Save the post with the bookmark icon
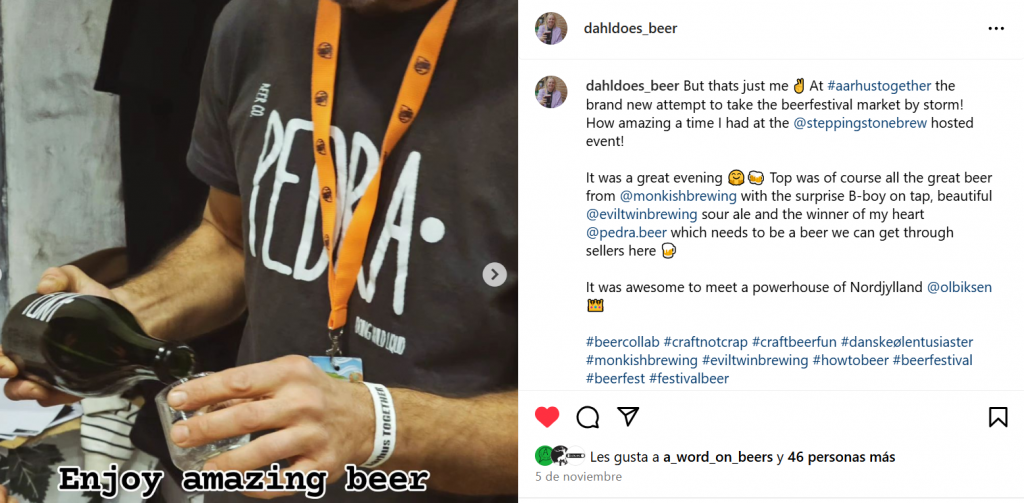The image size is (1024, 503). [998, 417]
